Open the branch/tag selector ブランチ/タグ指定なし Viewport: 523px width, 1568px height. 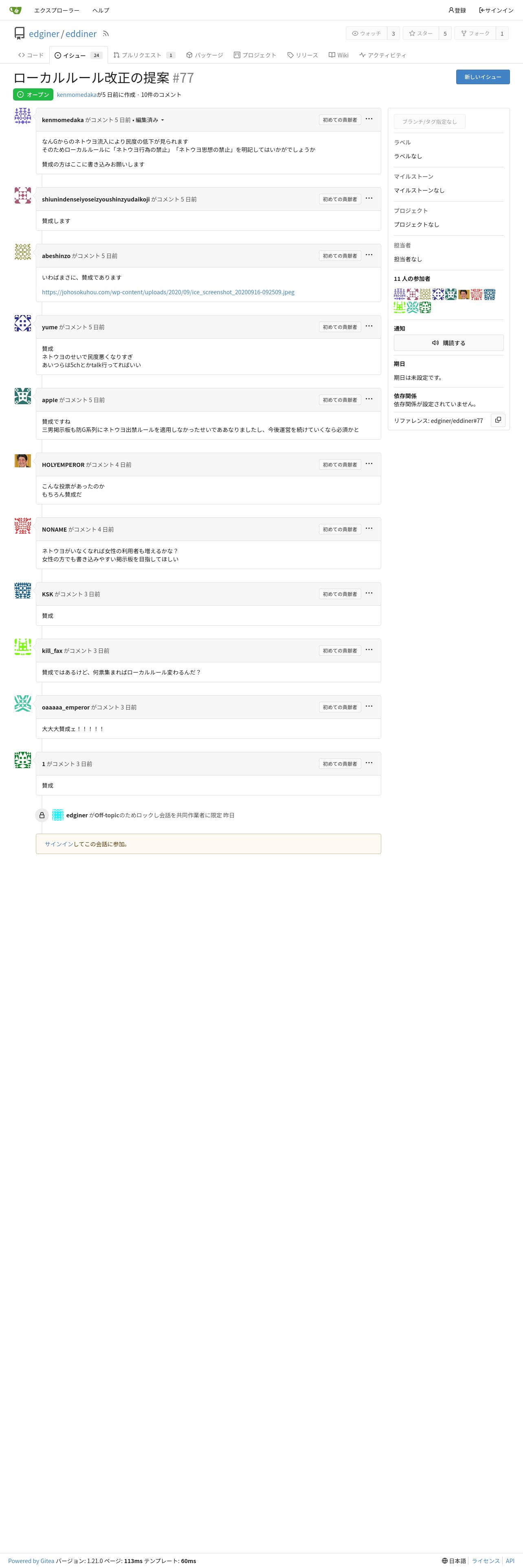pyautogui.click(x=429, y=122)
